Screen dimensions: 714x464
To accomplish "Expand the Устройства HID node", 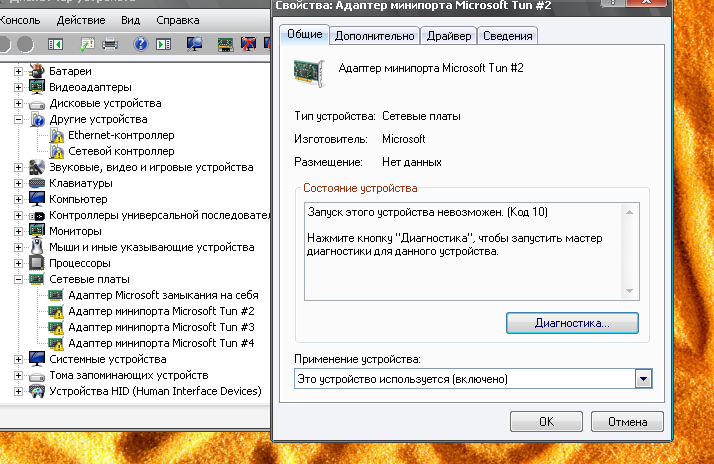I will click(x=18, y=392).
